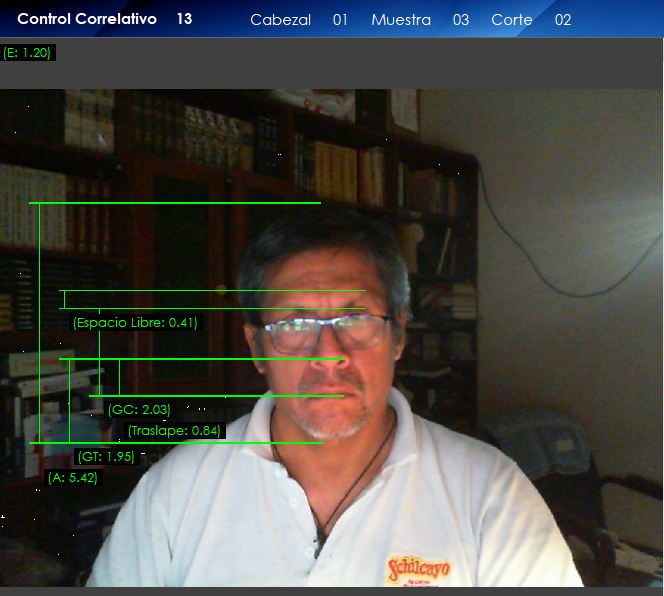Click the Muestra header label
The height and width of the screenshot is (596, 664).
click(x=400, y=20)
